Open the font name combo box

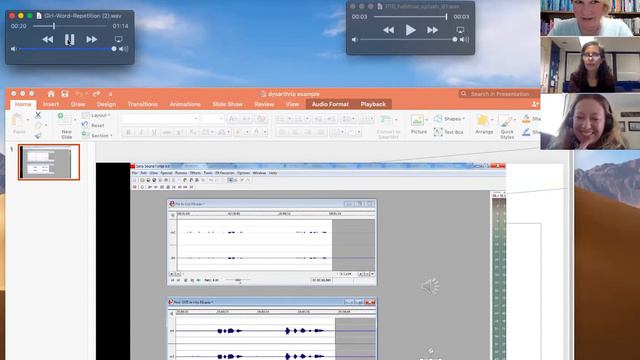click(160, 119)
